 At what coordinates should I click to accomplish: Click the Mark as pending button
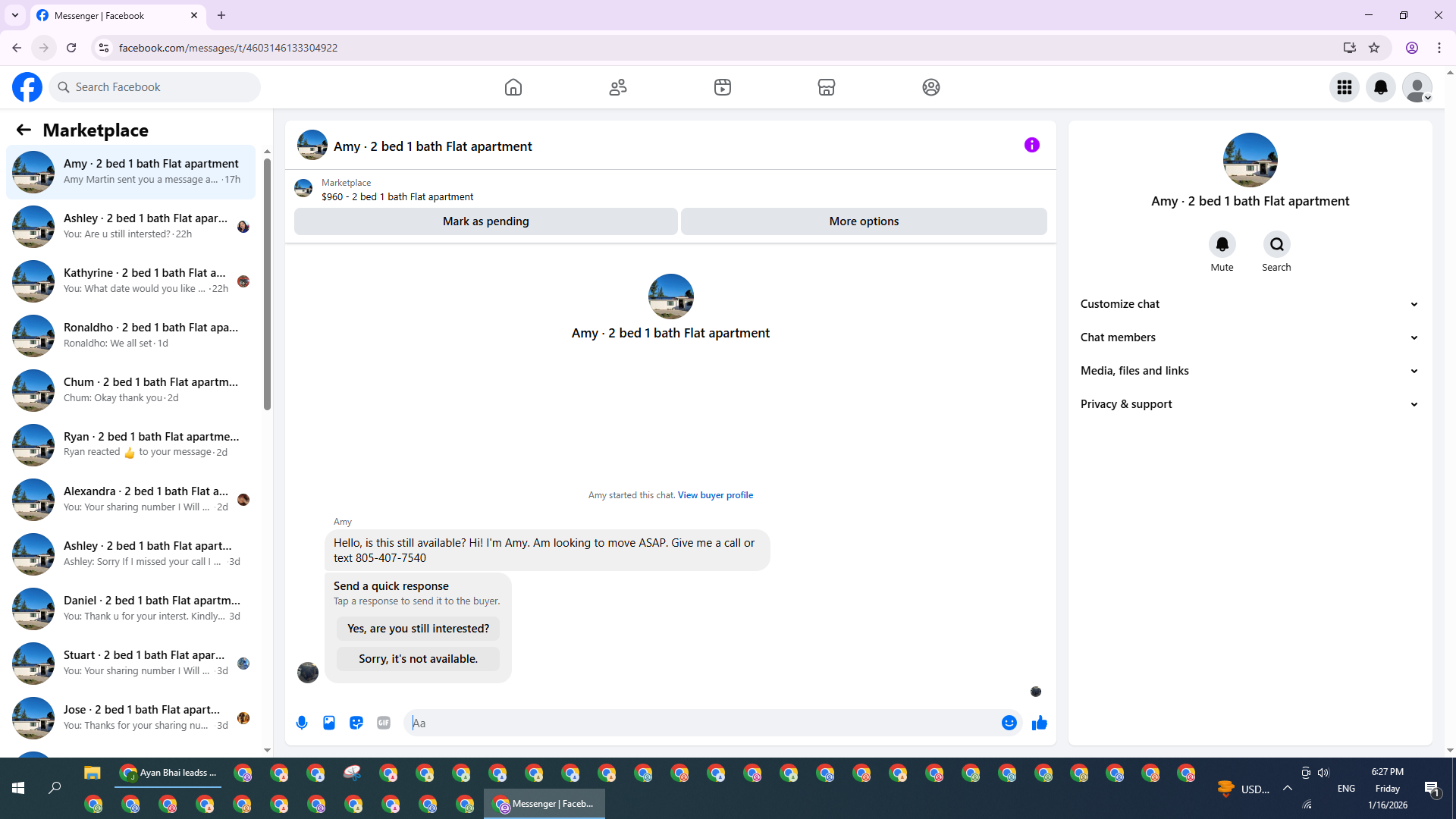point(485,221)
